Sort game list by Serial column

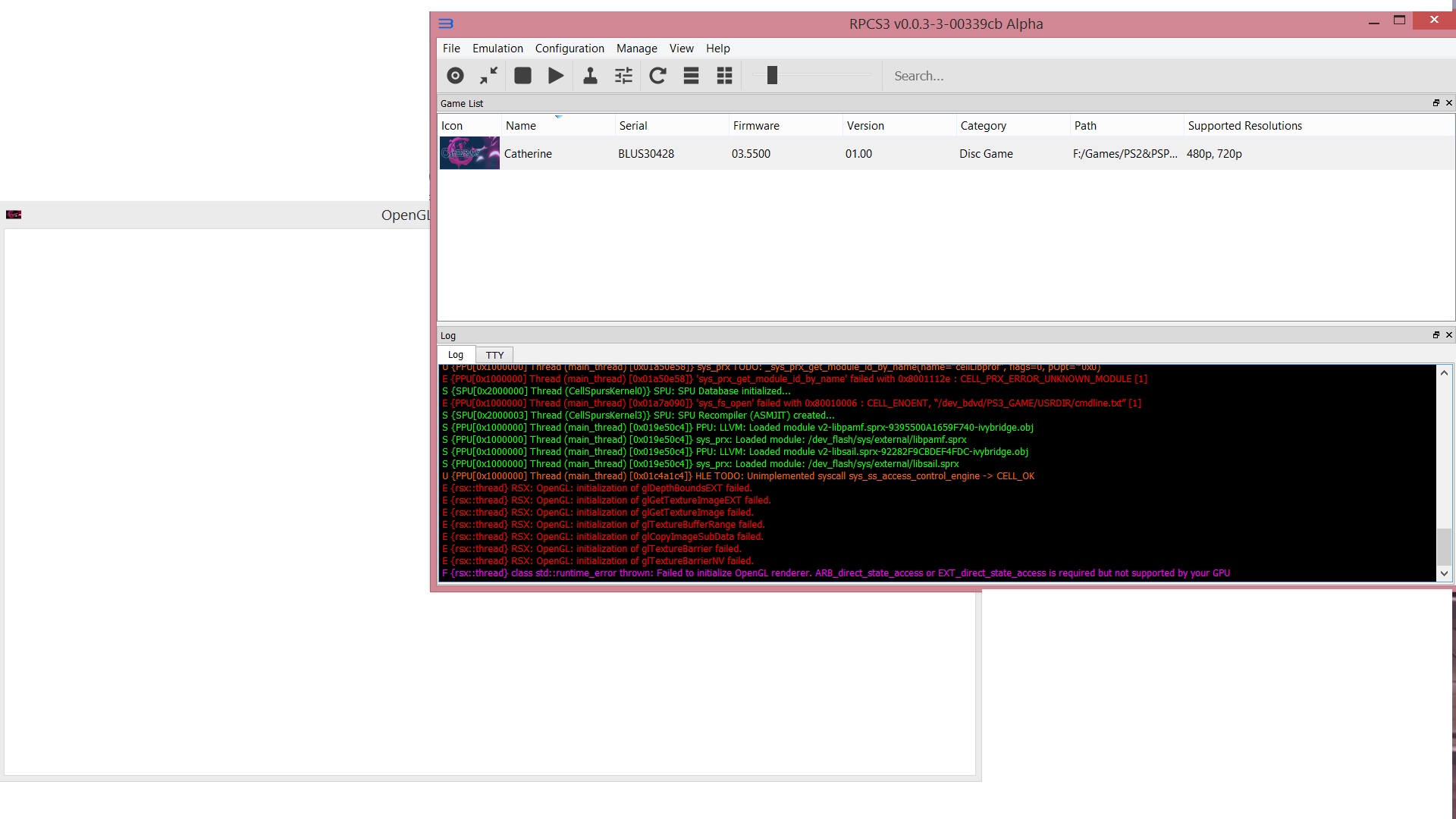[633, 126]
